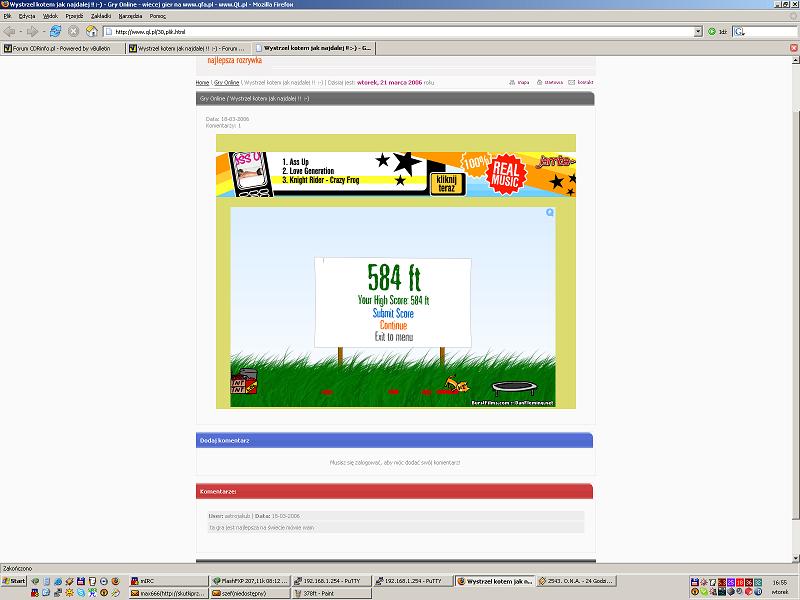Click the Firefox Back arrow button

tap(9, 32)
